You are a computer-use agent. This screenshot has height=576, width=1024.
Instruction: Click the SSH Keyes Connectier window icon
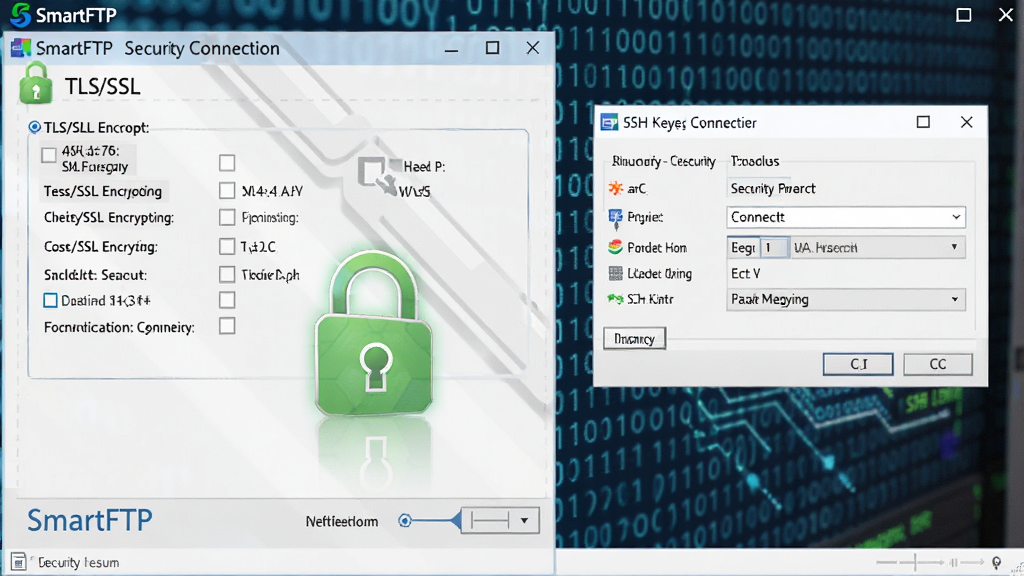pyautogui.click(x=609, y=122)
